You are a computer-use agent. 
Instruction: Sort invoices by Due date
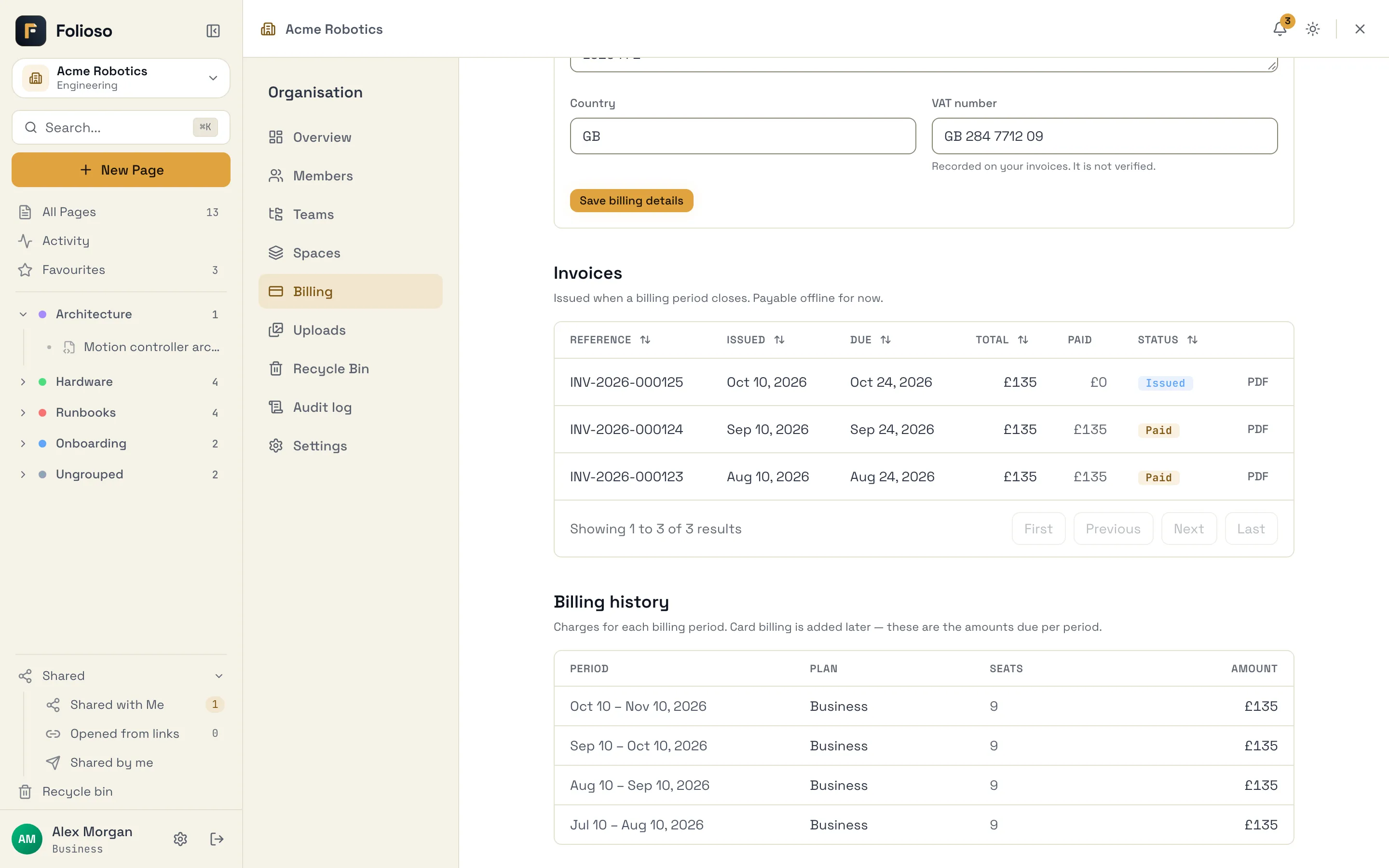tap(870, 340)
